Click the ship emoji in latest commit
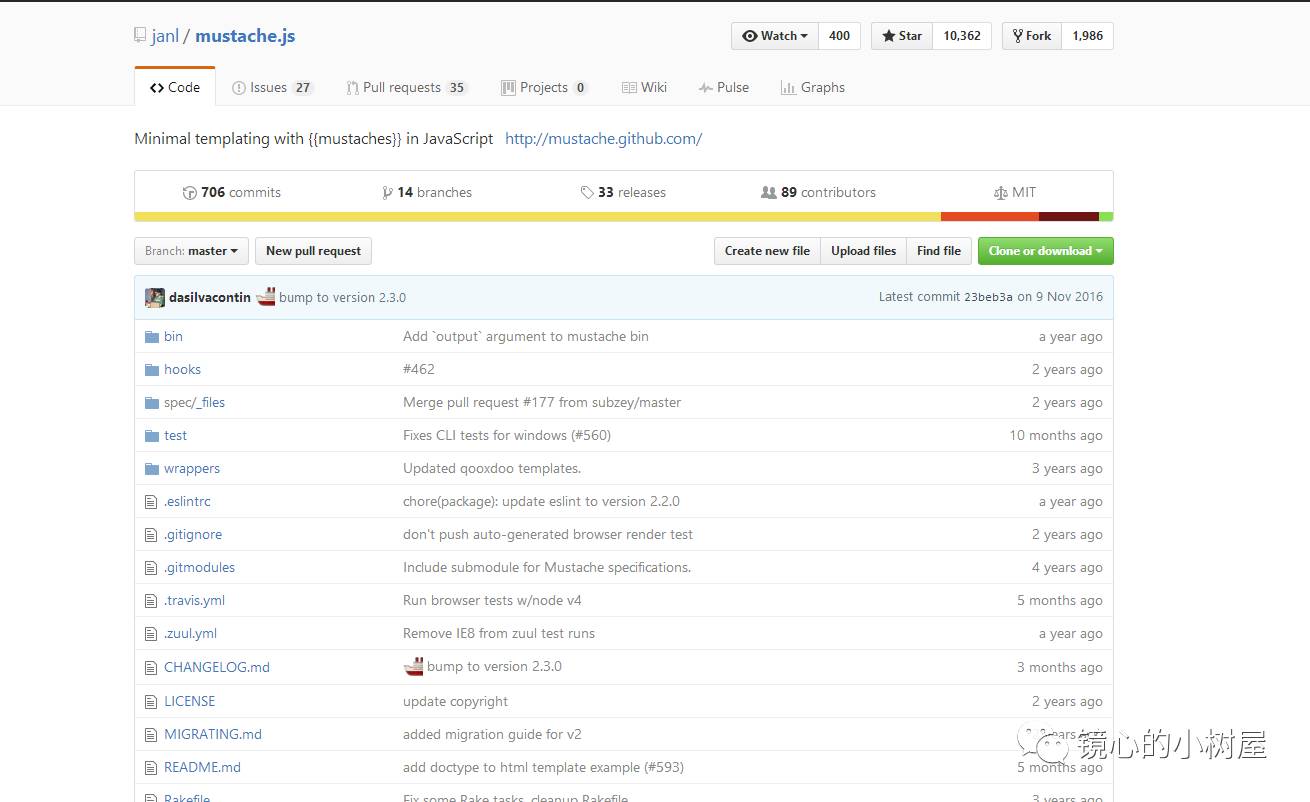Image resolution: width=1310 pixels, height=802 pixels. click(266, 296)
